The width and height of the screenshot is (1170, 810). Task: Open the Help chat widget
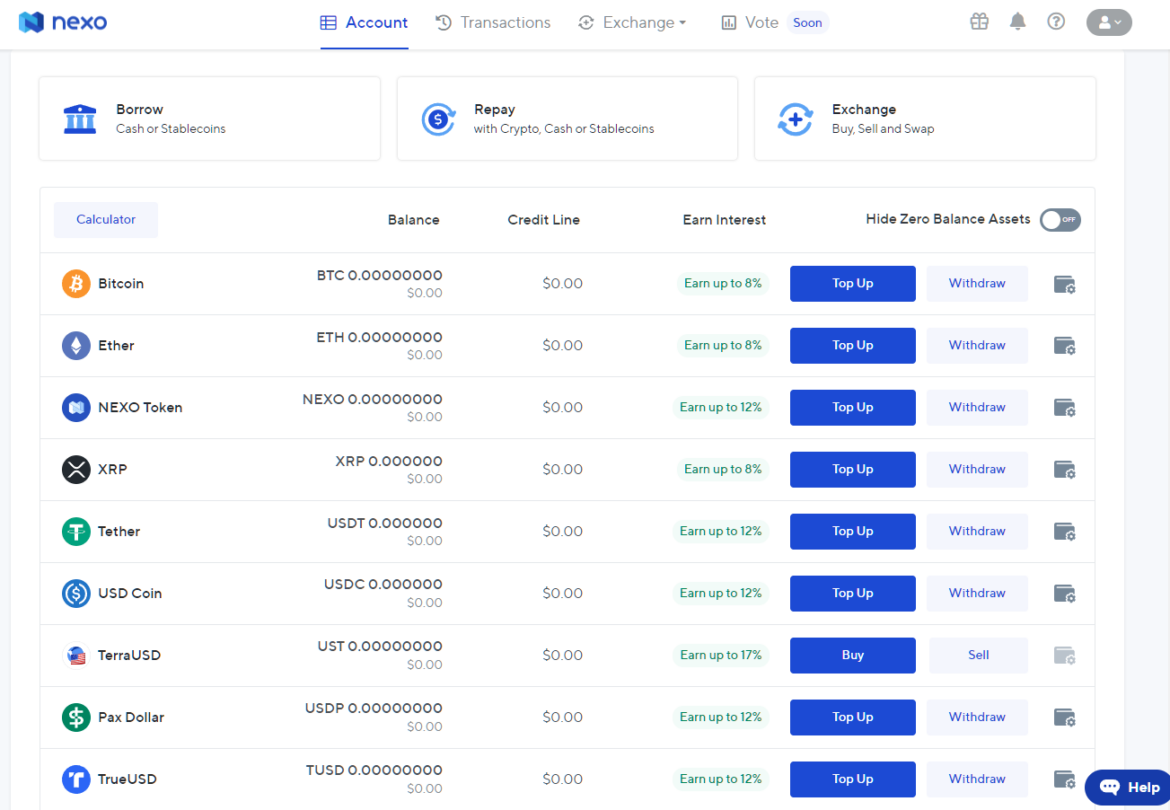1127,787
